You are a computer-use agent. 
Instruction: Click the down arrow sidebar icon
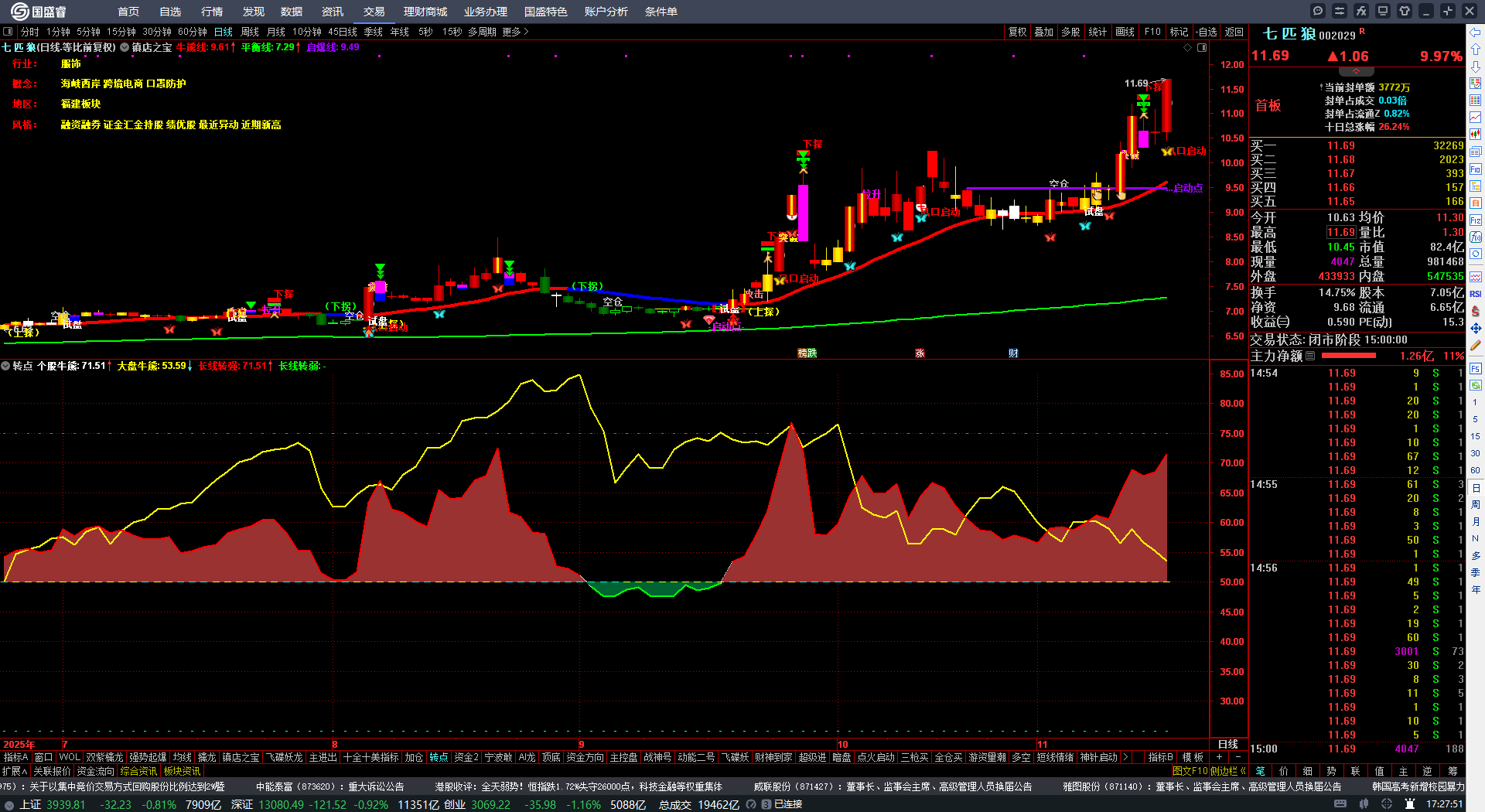tap(1476, 67)
